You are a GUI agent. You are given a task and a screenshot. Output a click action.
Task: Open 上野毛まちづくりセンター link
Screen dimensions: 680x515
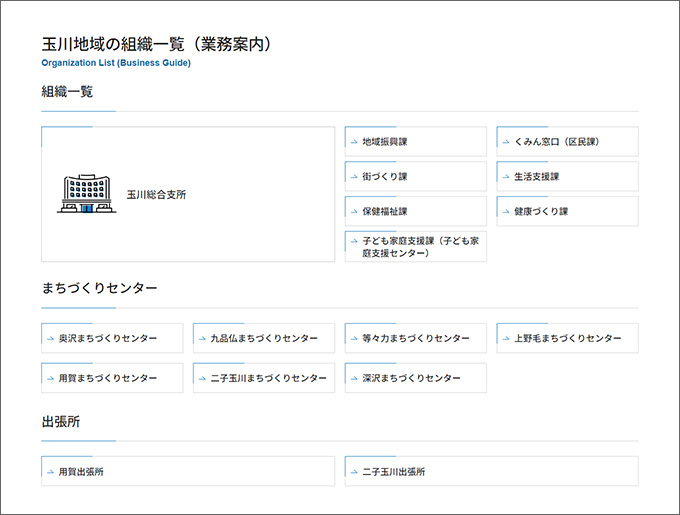[x=567, y=338]
